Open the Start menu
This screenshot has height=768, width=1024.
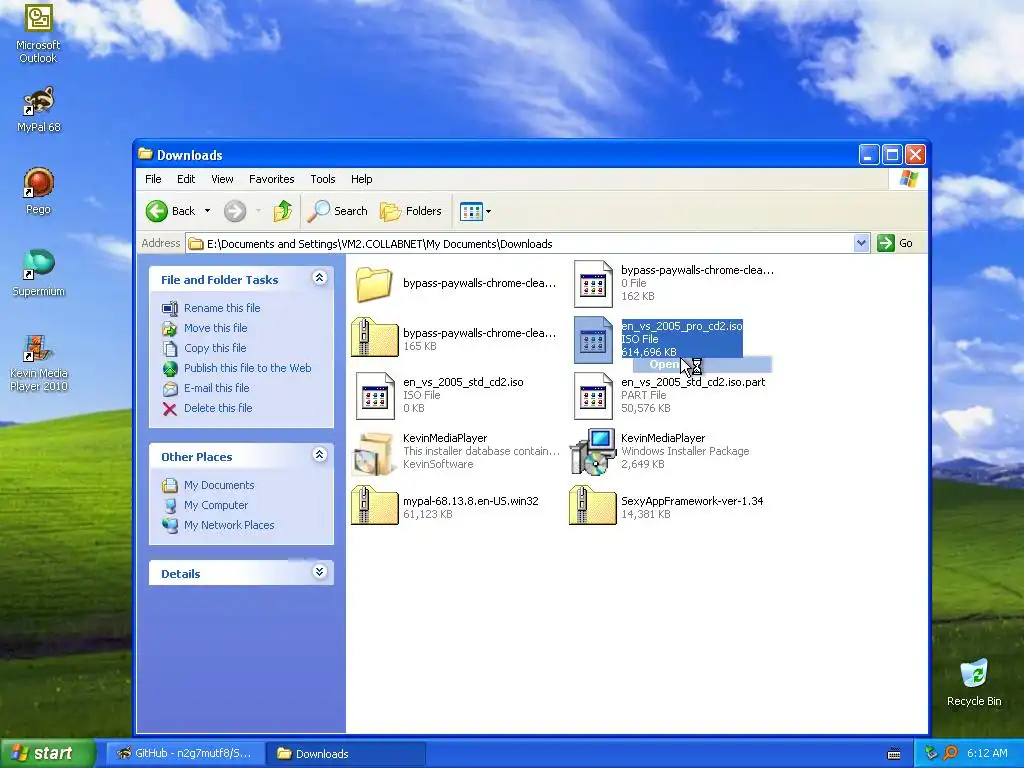click(48, 754)
